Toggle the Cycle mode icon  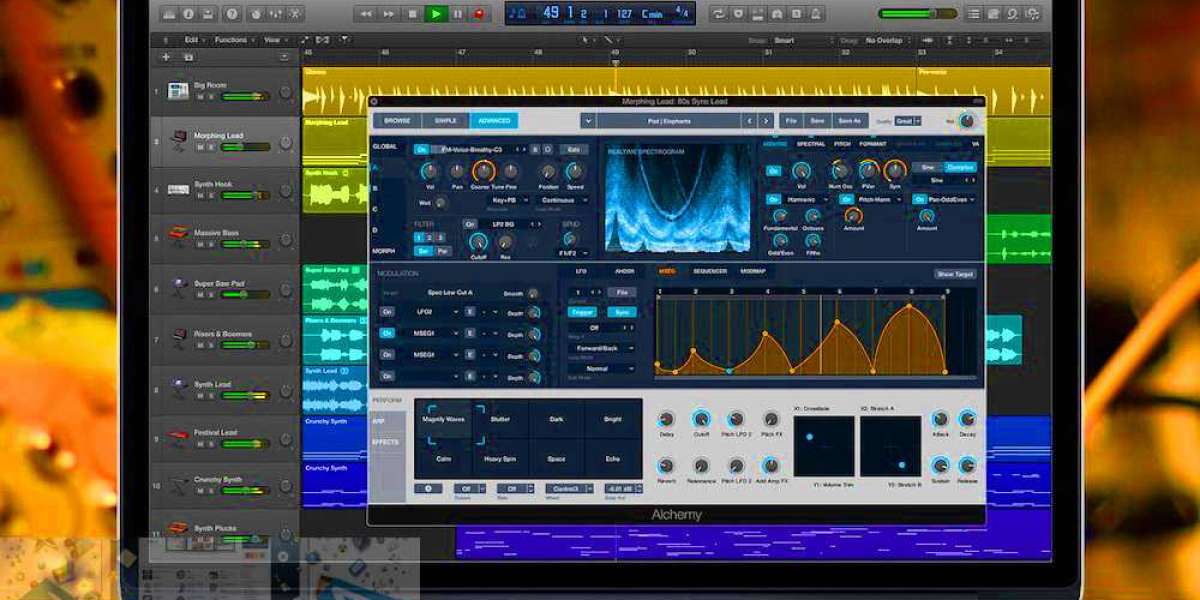pos(718,14)
